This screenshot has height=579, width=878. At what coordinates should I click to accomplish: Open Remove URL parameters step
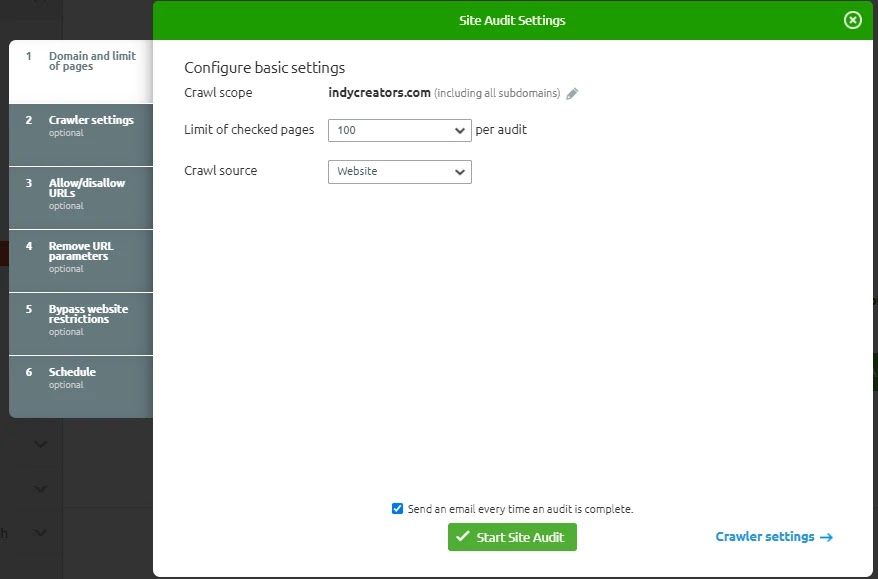[x=81, y=261]
